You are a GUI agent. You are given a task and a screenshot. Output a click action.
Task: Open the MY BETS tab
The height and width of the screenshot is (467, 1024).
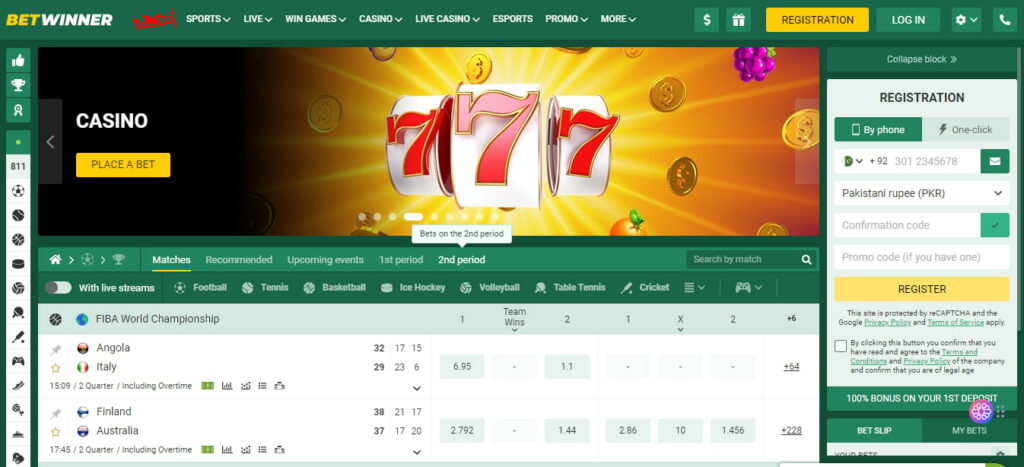969,430
